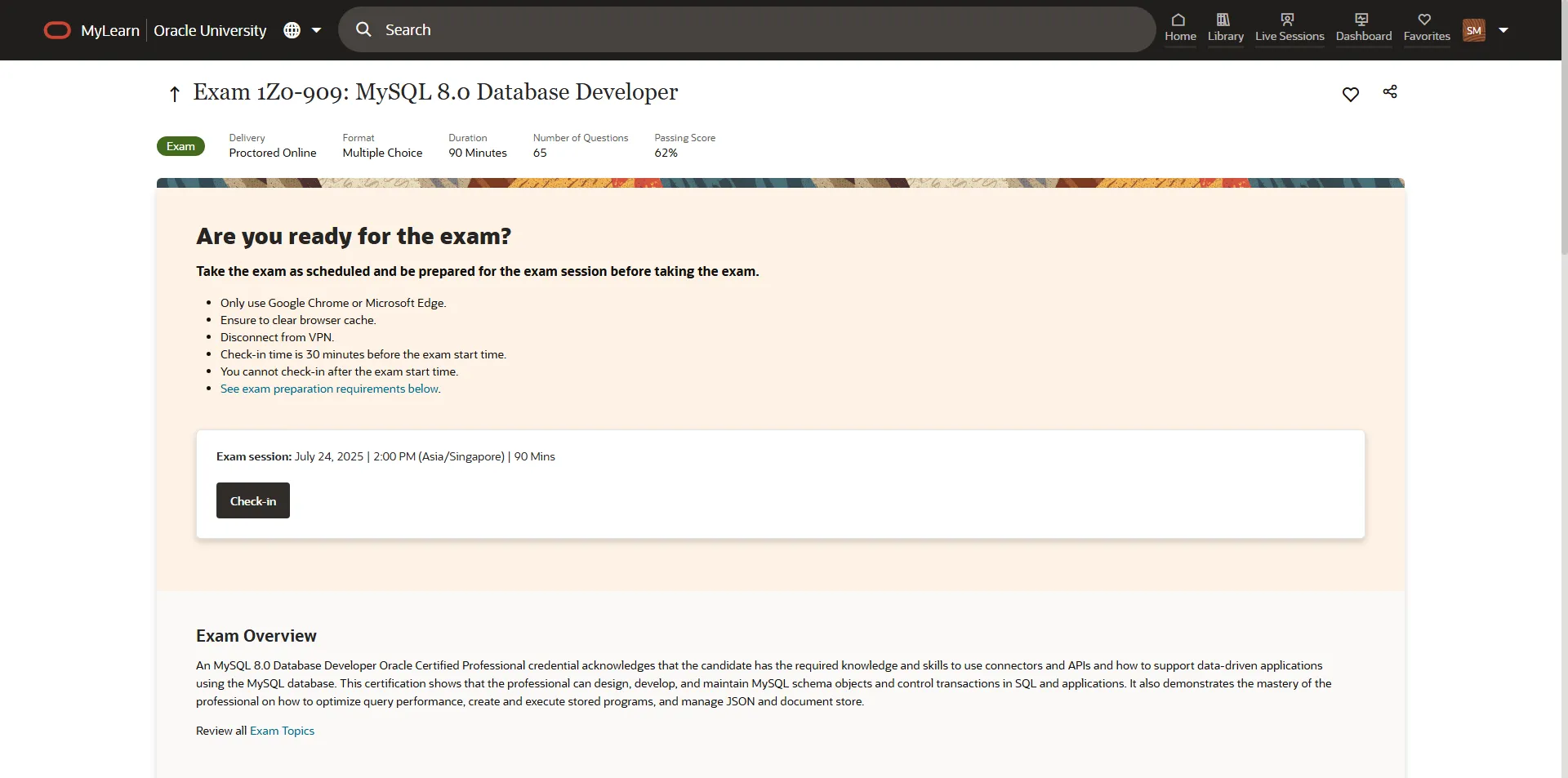Screen dimensions: 1568x778
Task: Open 'See exam preparation requirements below' link
Action: [329, 389]
